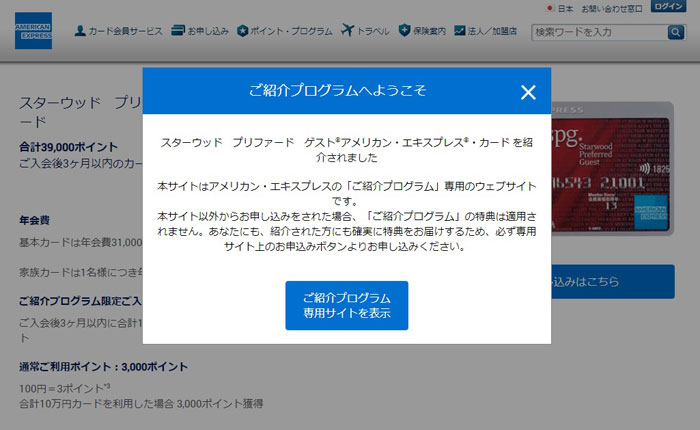Click the 年会費 heading

pyautogui.click(x=34, y=220)
